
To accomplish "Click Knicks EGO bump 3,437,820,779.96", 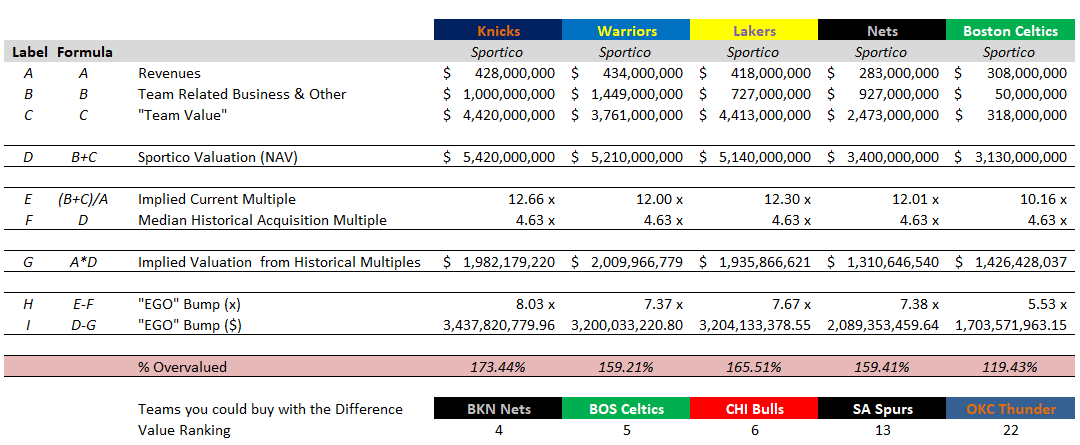I will click(x=499, y=325).
